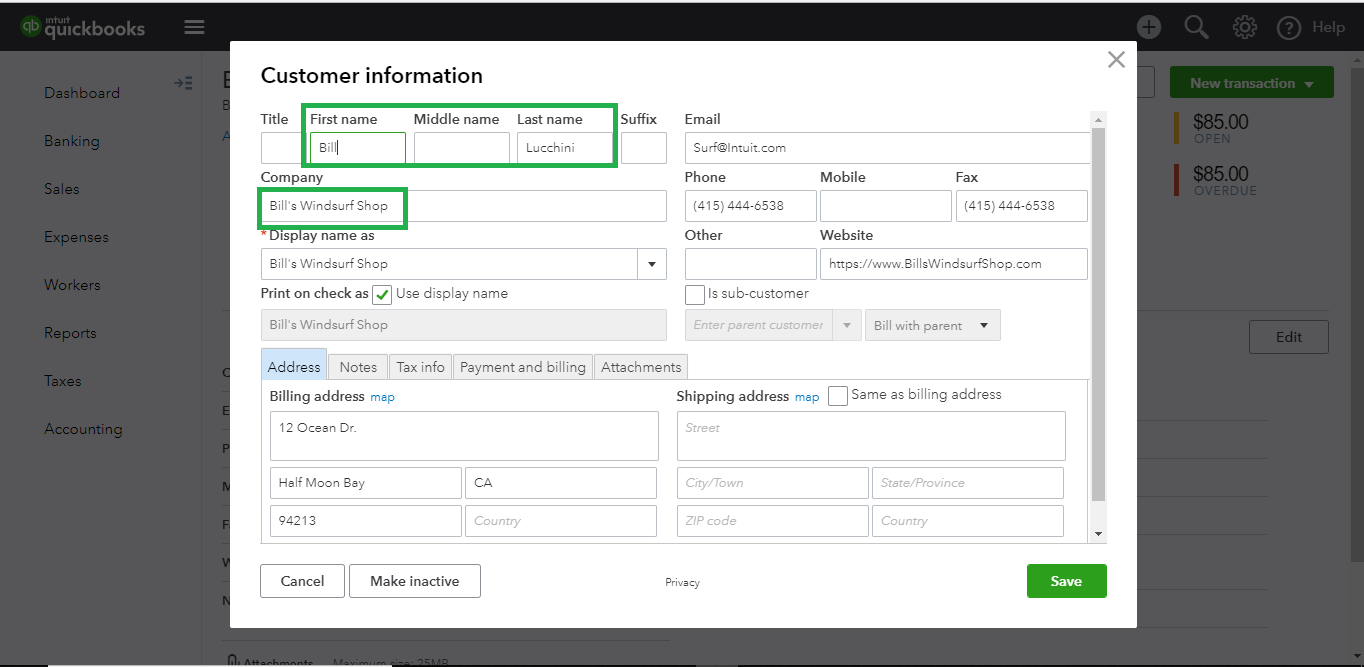
Task: Close the Customer information dialog
Action: 1116,60
